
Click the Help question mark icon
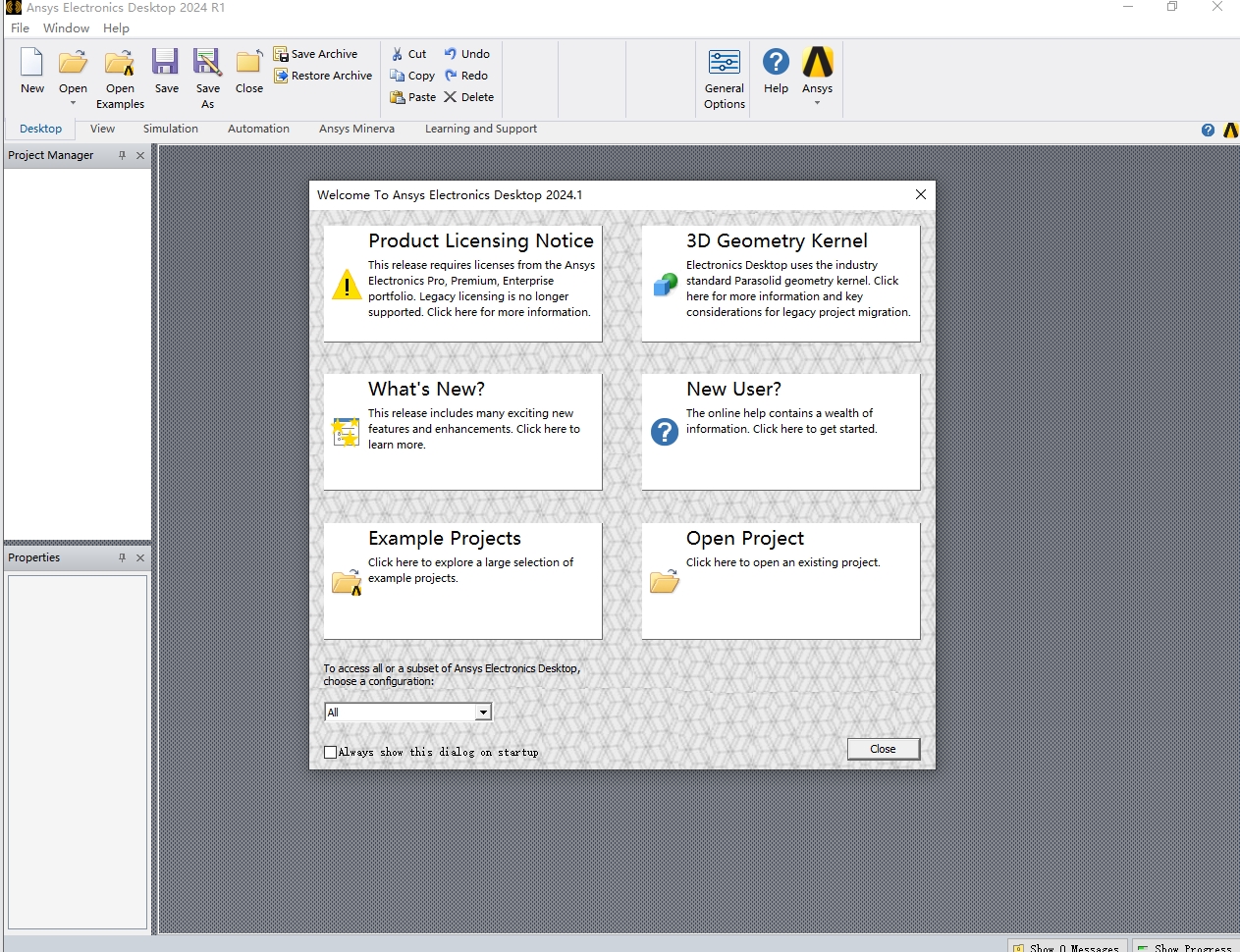(x=776, y=63)
